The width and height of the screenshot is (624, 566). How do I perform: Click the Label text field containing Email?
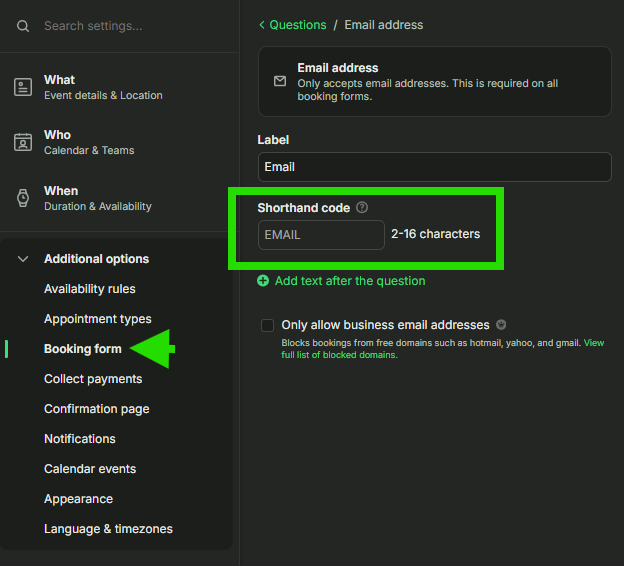(434, 167)
